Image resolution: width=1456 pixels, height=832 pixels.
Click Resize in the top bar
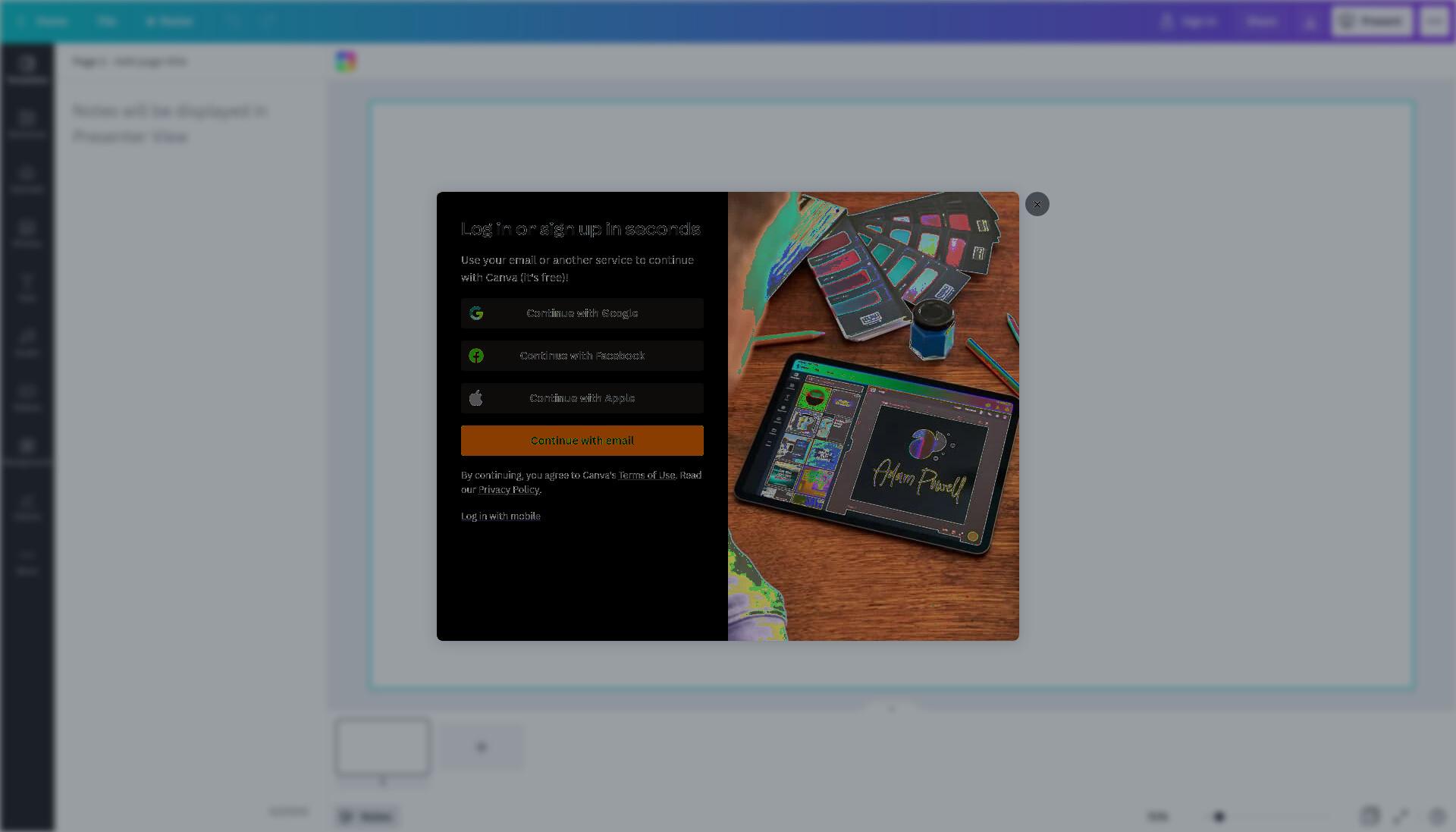coord(170,21)
